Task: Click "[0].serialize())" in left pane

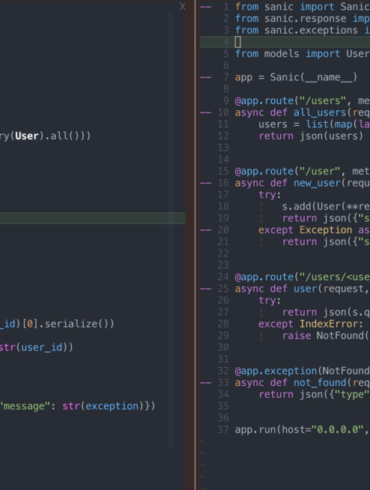Action: pos(69,324)
